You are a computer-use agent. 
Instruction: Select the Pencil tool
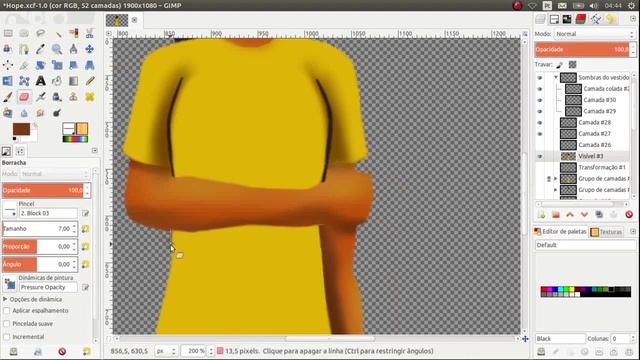point(90,81)
